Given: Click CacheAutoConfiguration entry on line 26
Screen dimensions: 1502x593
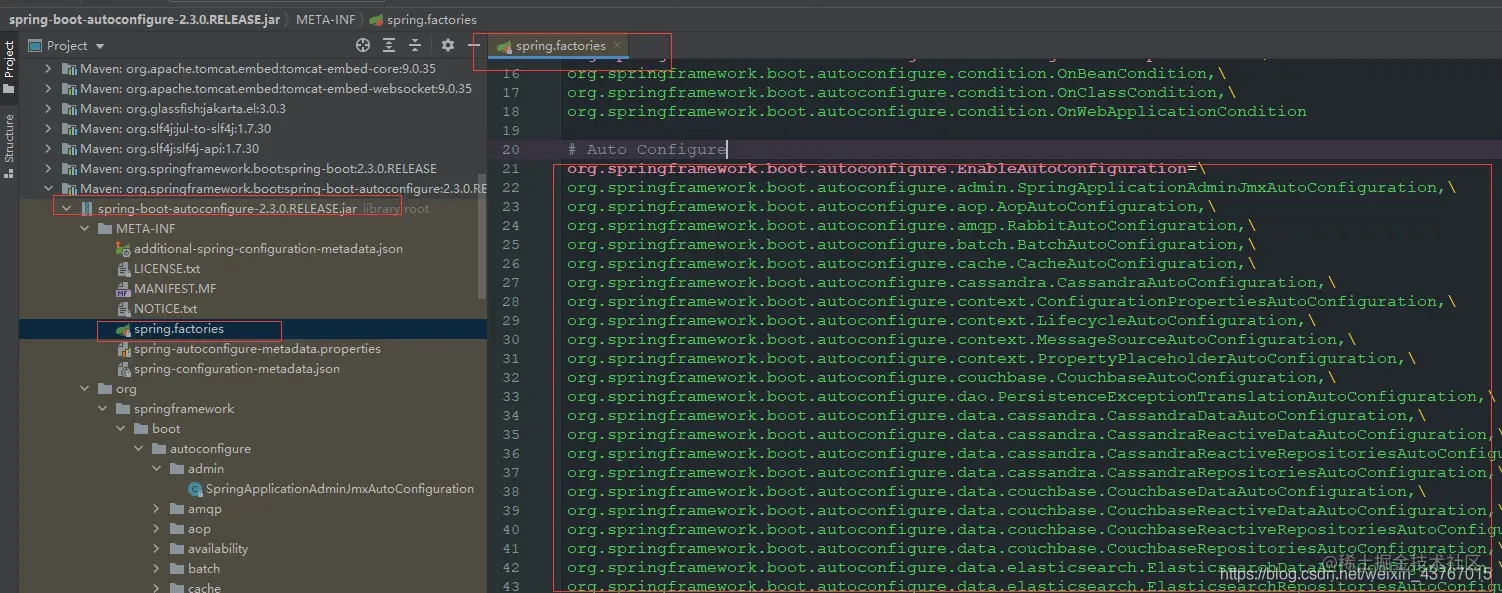Looking at the screenshot, I should click(1127, 263).
